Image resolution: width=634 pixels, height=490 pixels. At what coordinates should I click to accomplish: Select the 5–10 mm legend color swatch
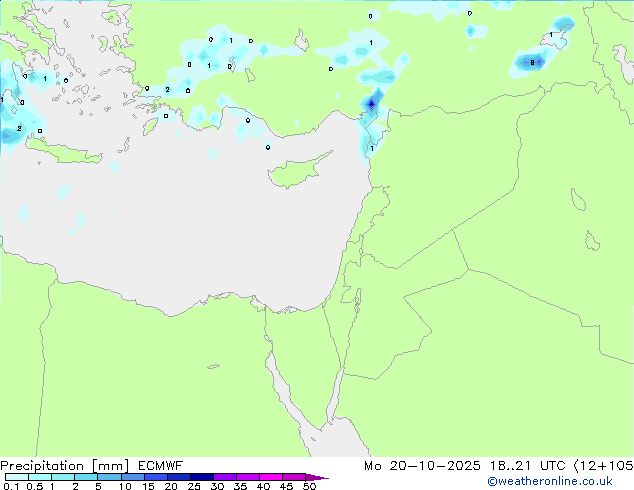pyautogui.click(x=109, y=477)
